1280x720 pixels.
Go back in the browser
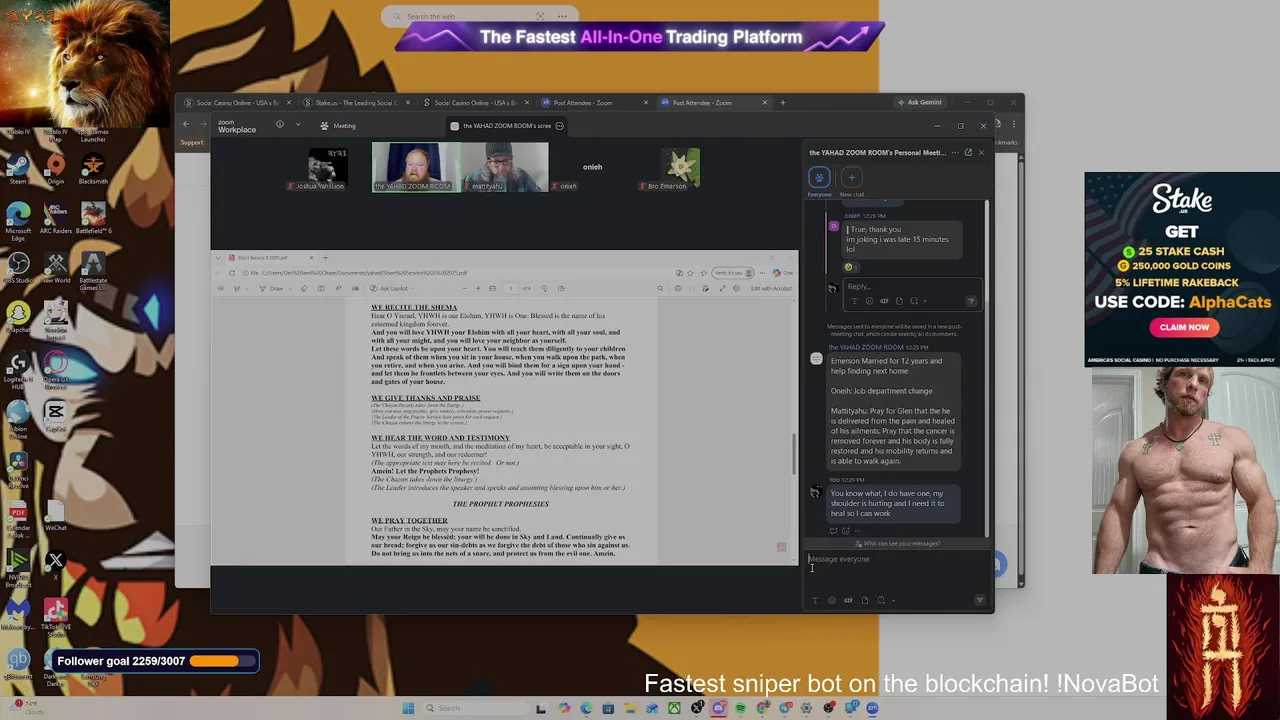185,124
